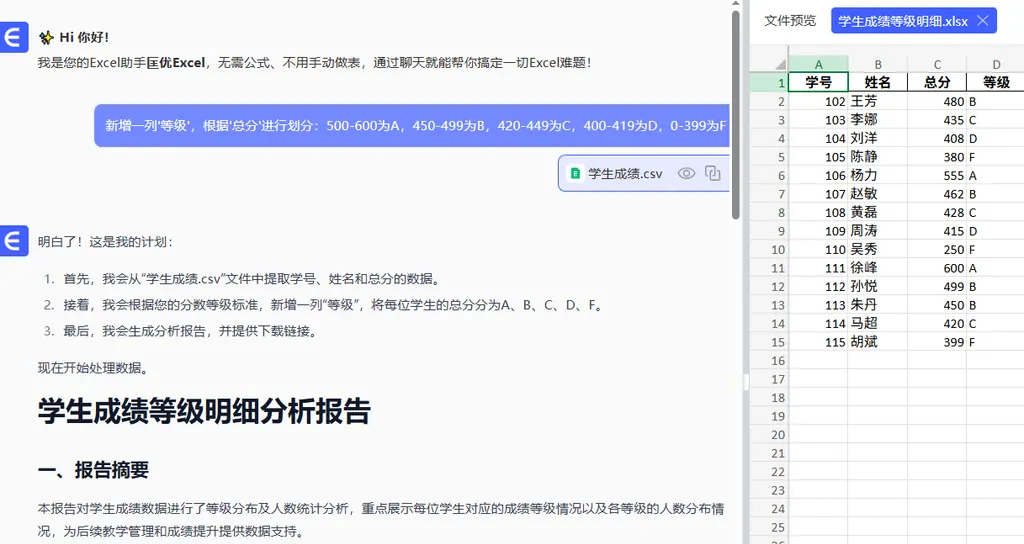Image resolution: width=1024 pixels, height=544 pixels.
Task: Click the 学生成绩.csv file attachment name
Action: tap(625, 173)
